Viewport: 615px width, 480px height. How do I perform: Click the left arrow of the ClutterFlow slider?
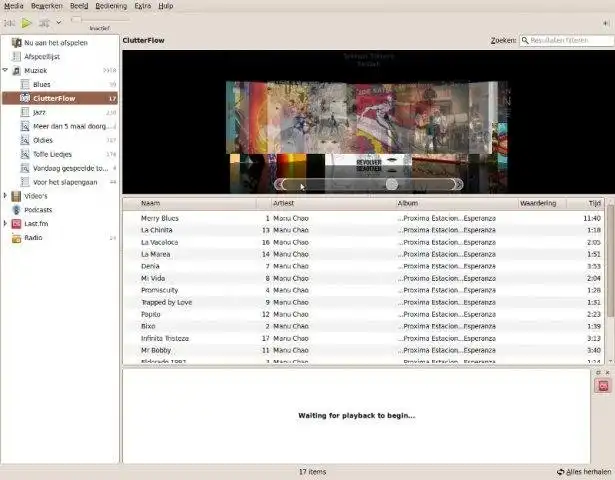click(x=279, y=184)
